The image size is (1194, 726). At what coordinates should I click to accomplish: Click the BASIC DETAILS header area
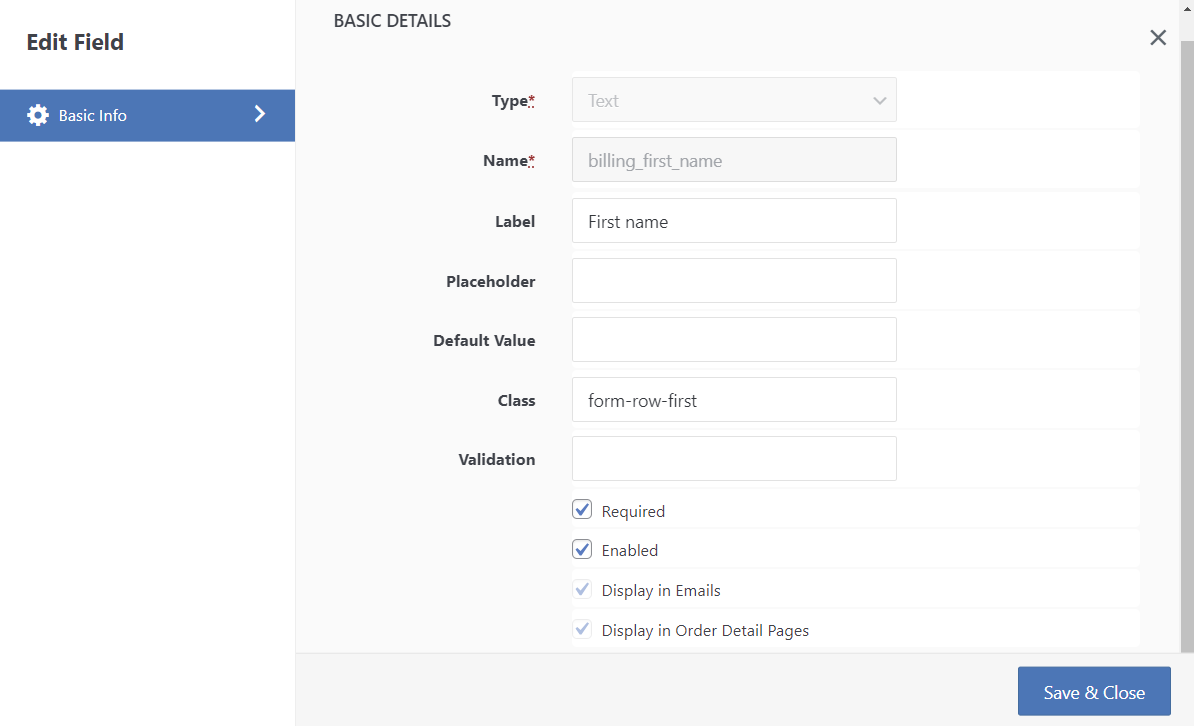click(x=392, y=20)
